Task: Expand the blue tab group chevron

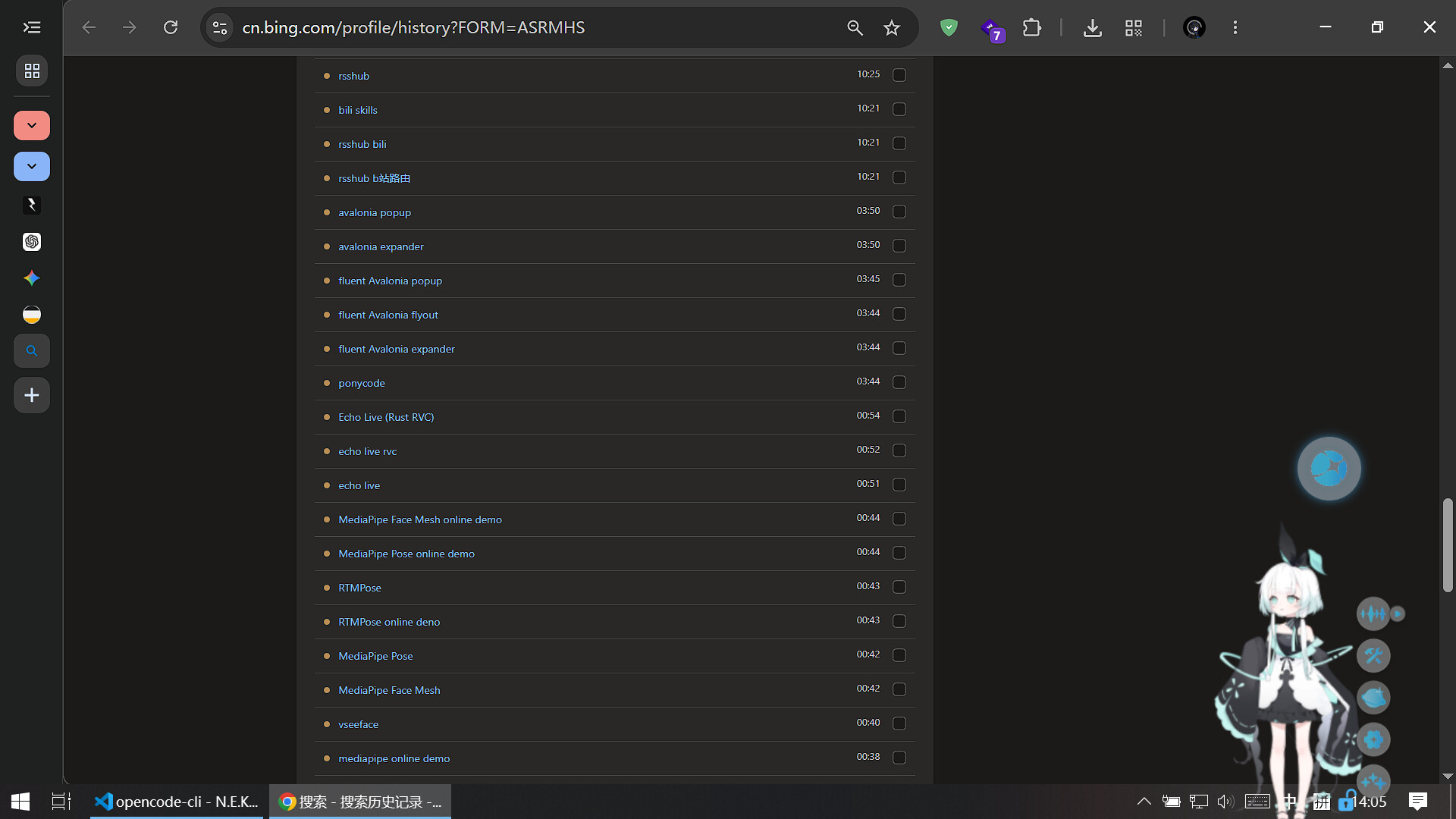Action: coord(32,166)
